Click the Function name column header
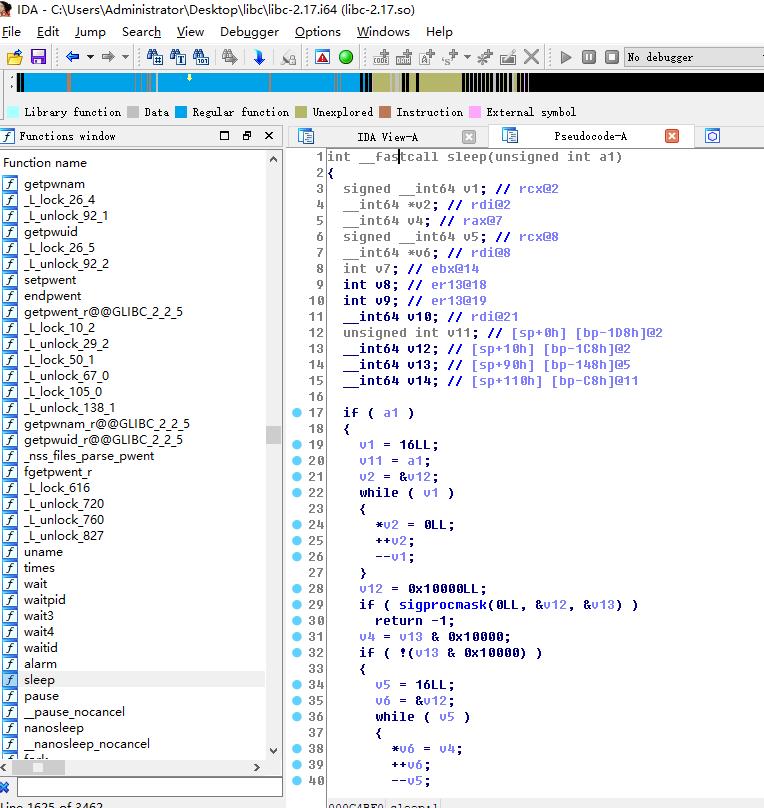 [x=45, y=162]
